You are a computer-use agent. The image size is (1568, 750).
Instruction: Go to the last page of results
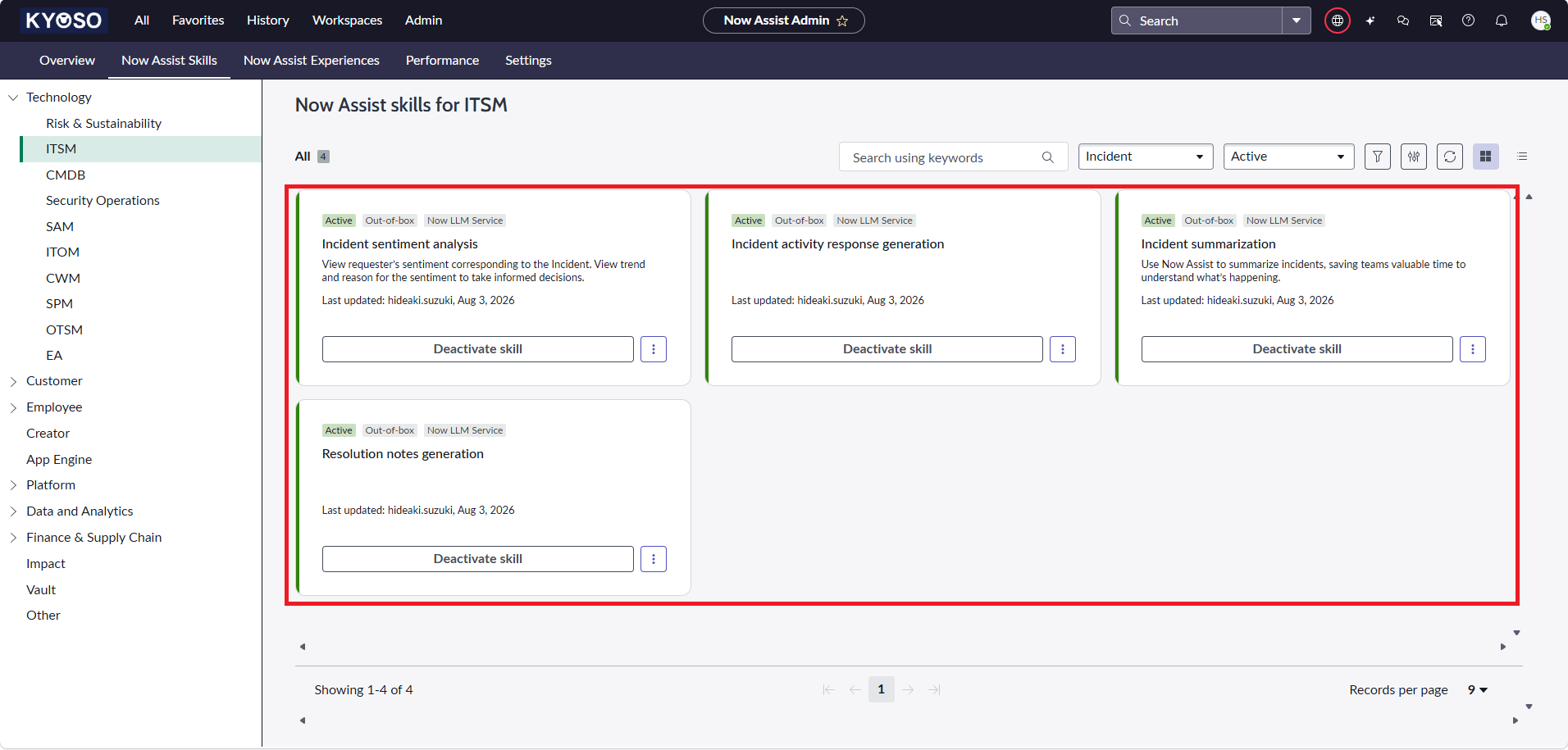(x=934, y=690)
